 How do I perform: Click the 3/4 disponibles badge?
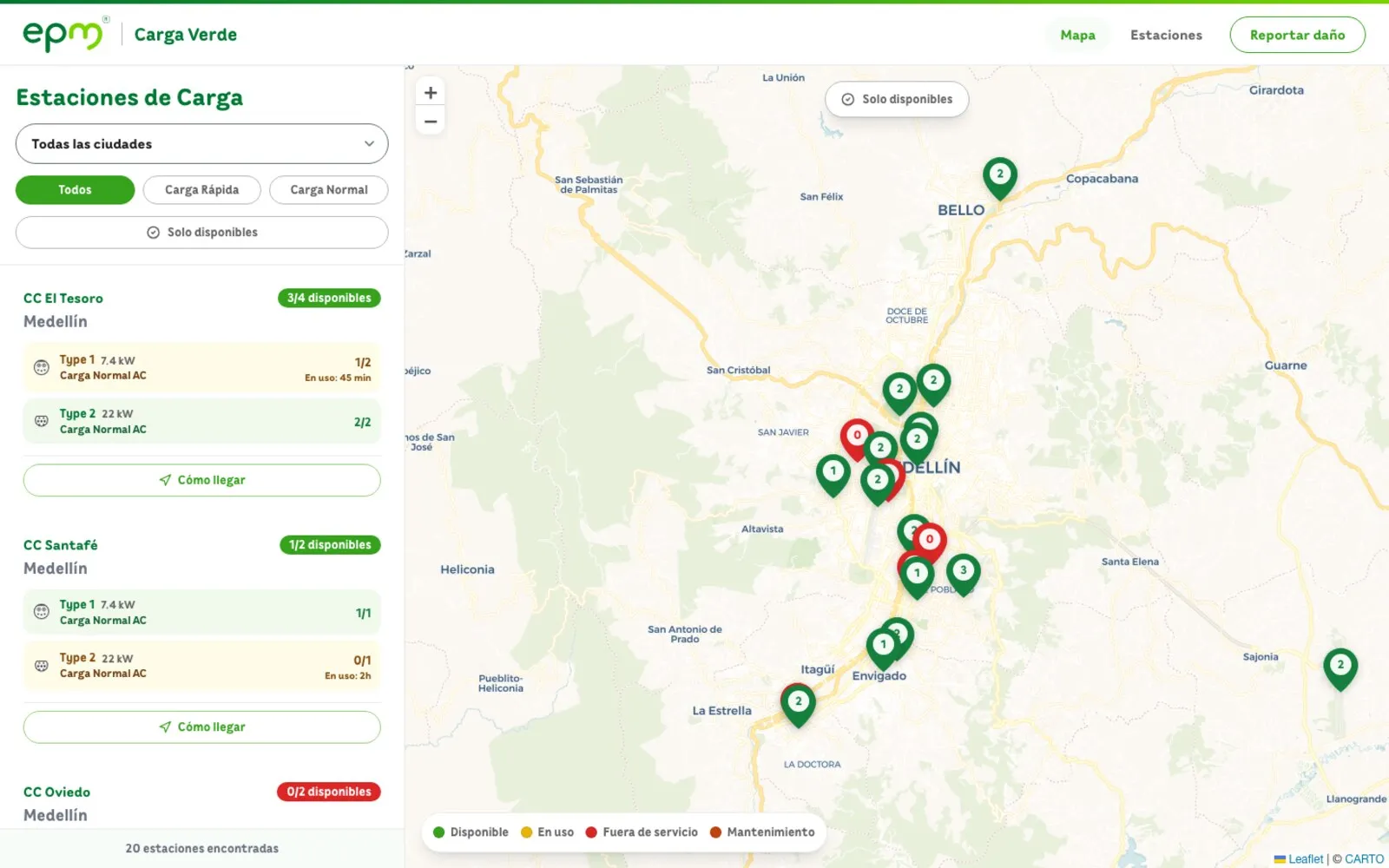[329, 298]
